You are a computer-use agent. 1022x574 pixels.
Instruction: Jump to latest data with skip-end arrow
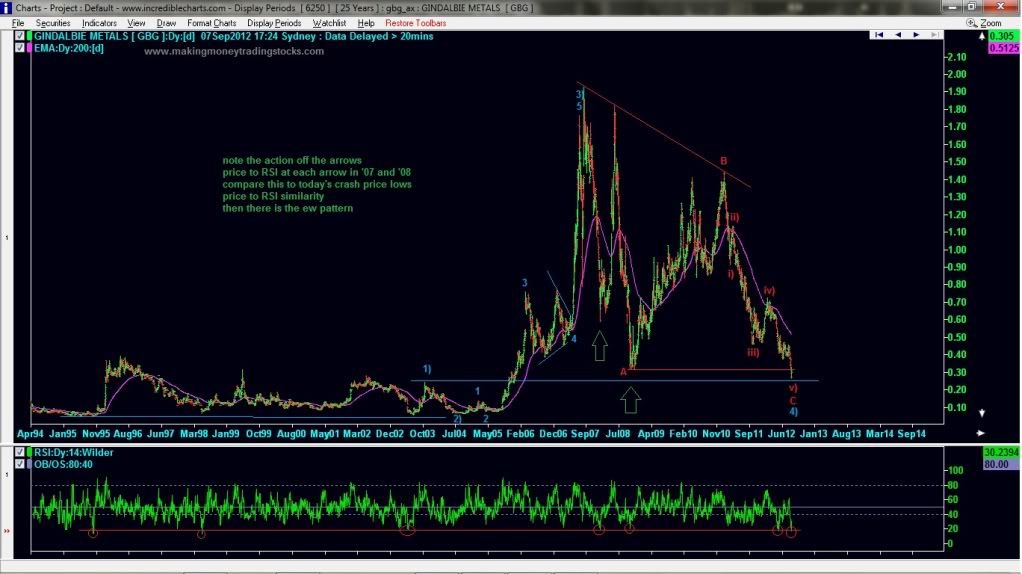[x=935, y=35]
